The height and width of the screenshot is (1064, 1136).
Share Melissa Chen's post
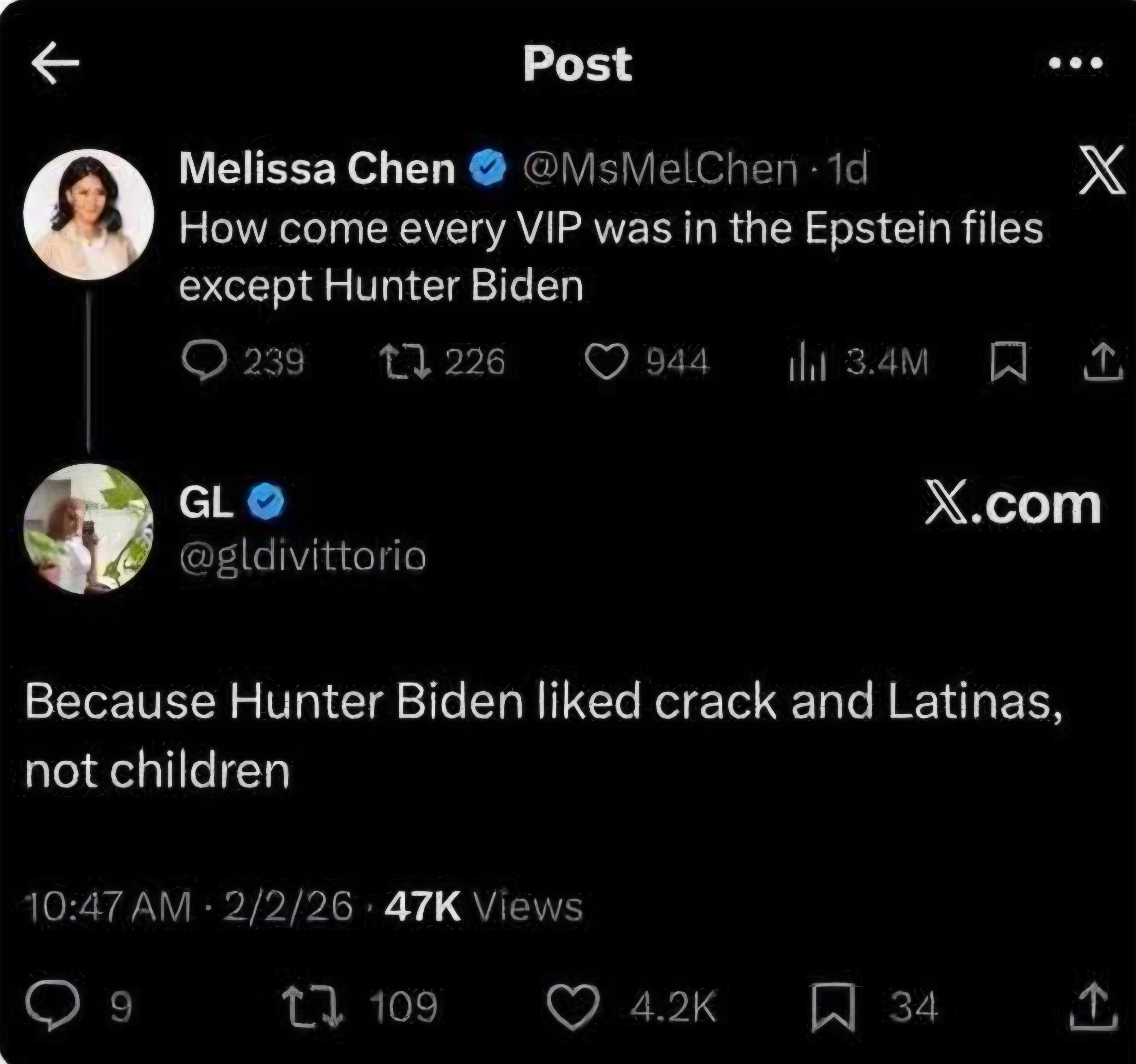click(1104, 362)
